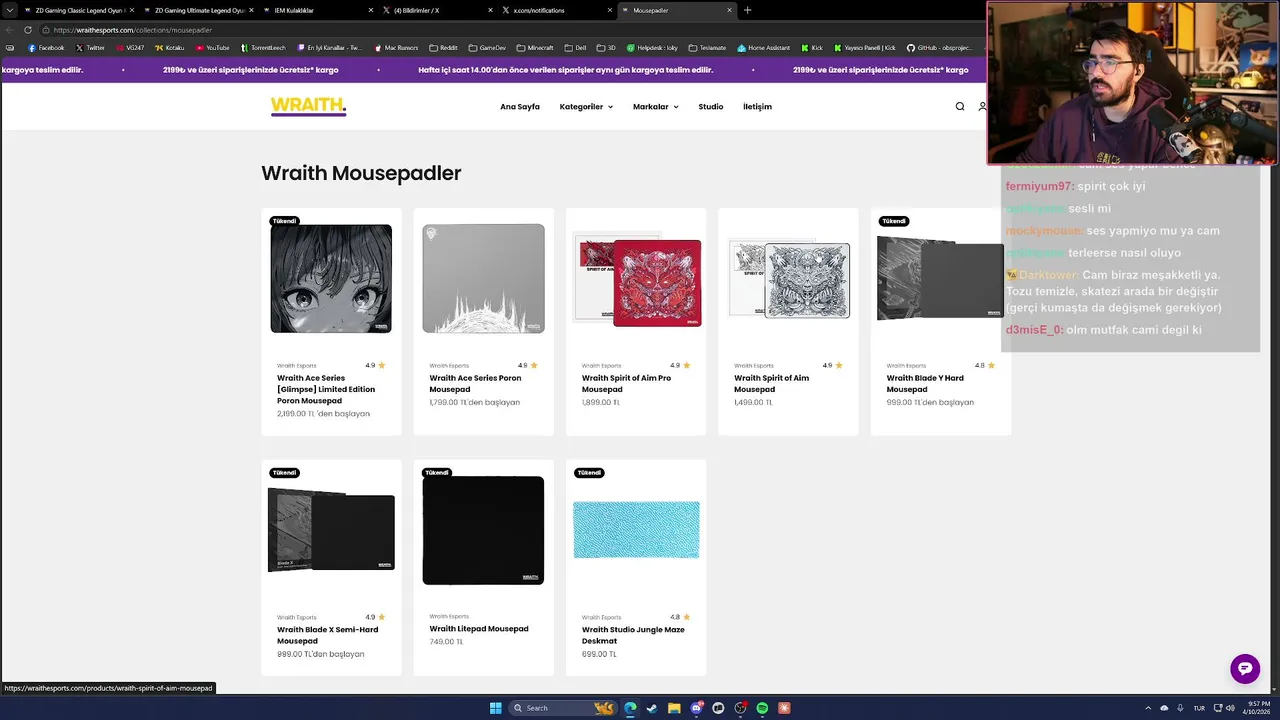
Task: Click the anime eyes Glimpse mousepad image
Action: (x=331, y=279)
